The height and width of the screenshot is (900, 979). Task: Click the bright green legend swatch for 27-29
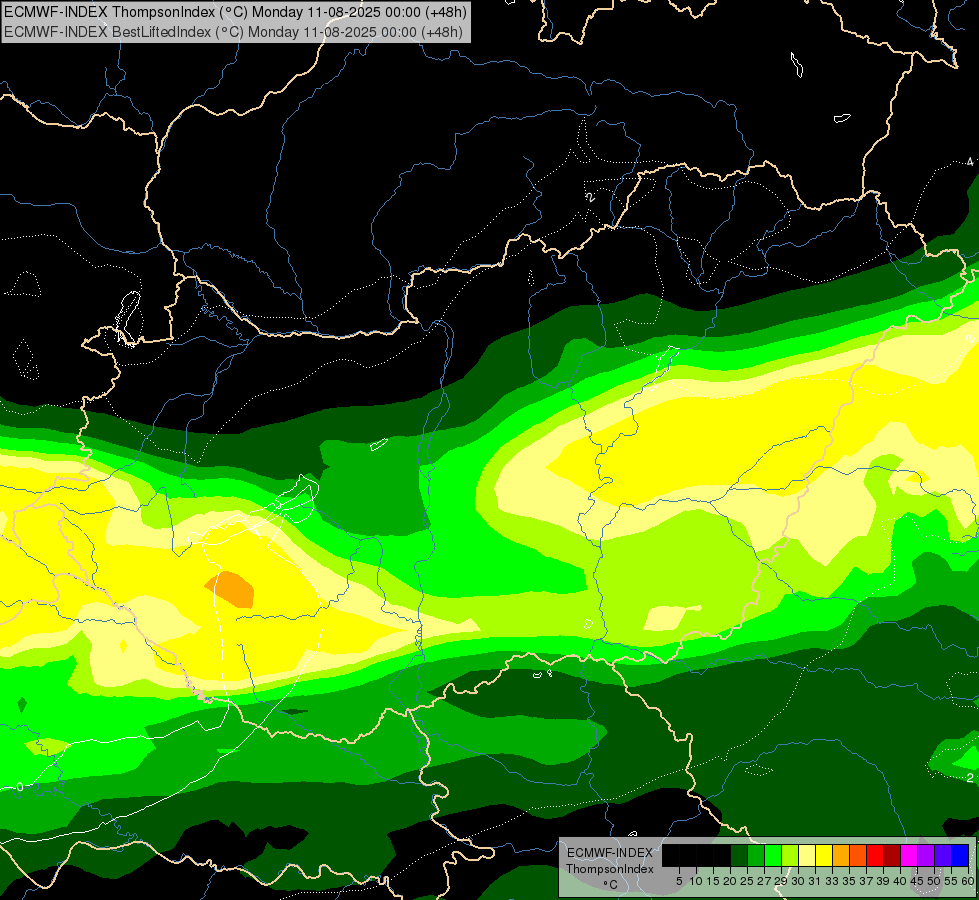tap(773, 855)
